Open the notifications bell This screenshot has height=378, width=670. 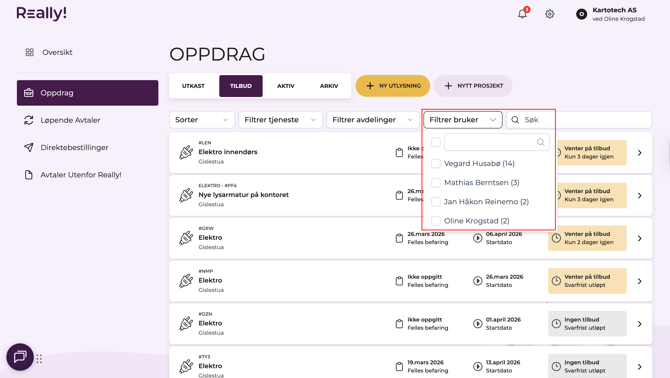point(522,14)
